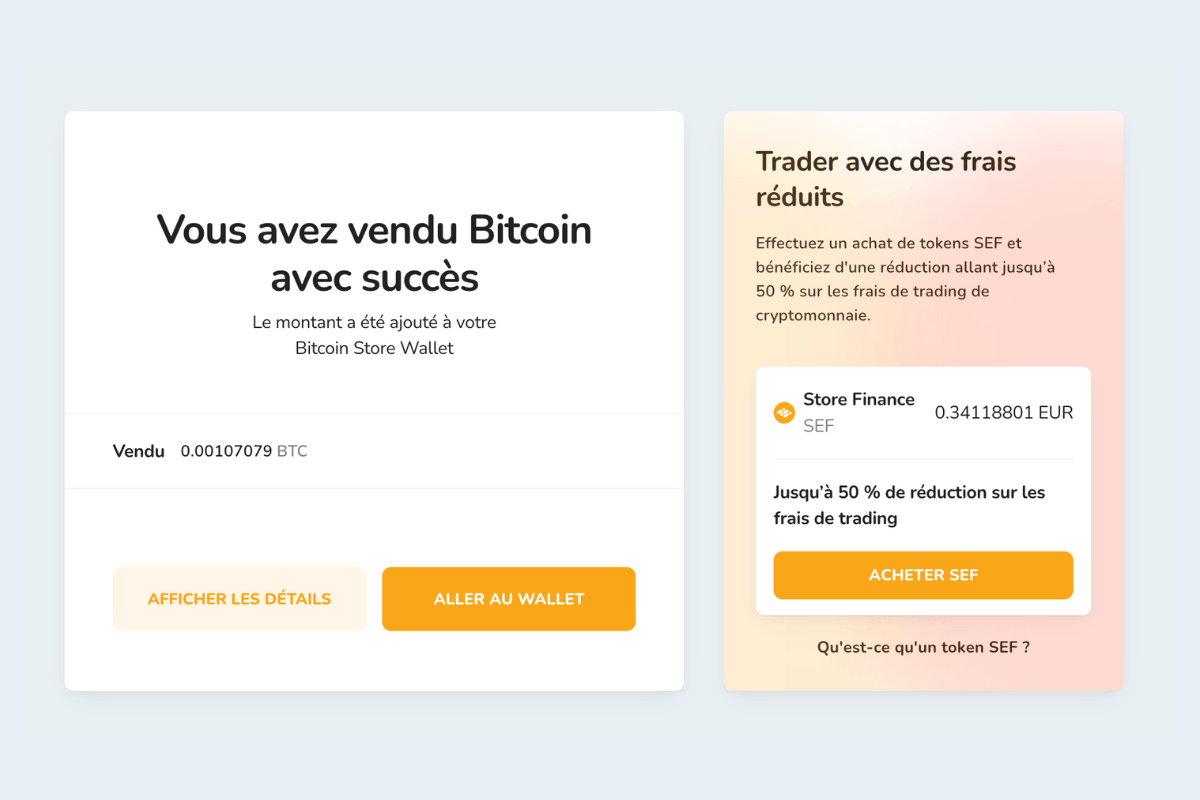The width and height of the screenshot is (1200, 800).
Task: Open the 'Qu'est-ce qu'un token SEF ?' link
Action: [922, 647]
